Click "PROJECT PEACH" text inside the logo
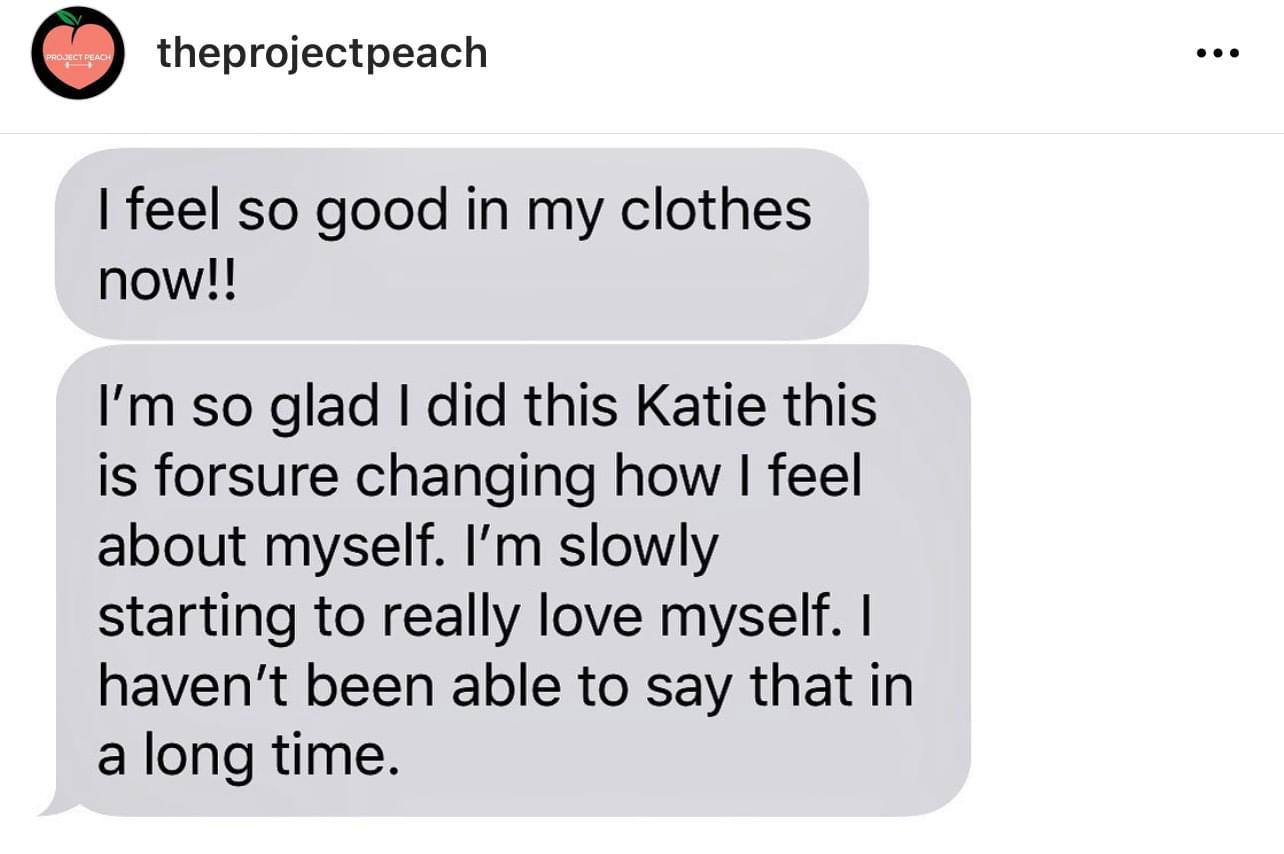The image size is (1284, 854). click(77, 57)
